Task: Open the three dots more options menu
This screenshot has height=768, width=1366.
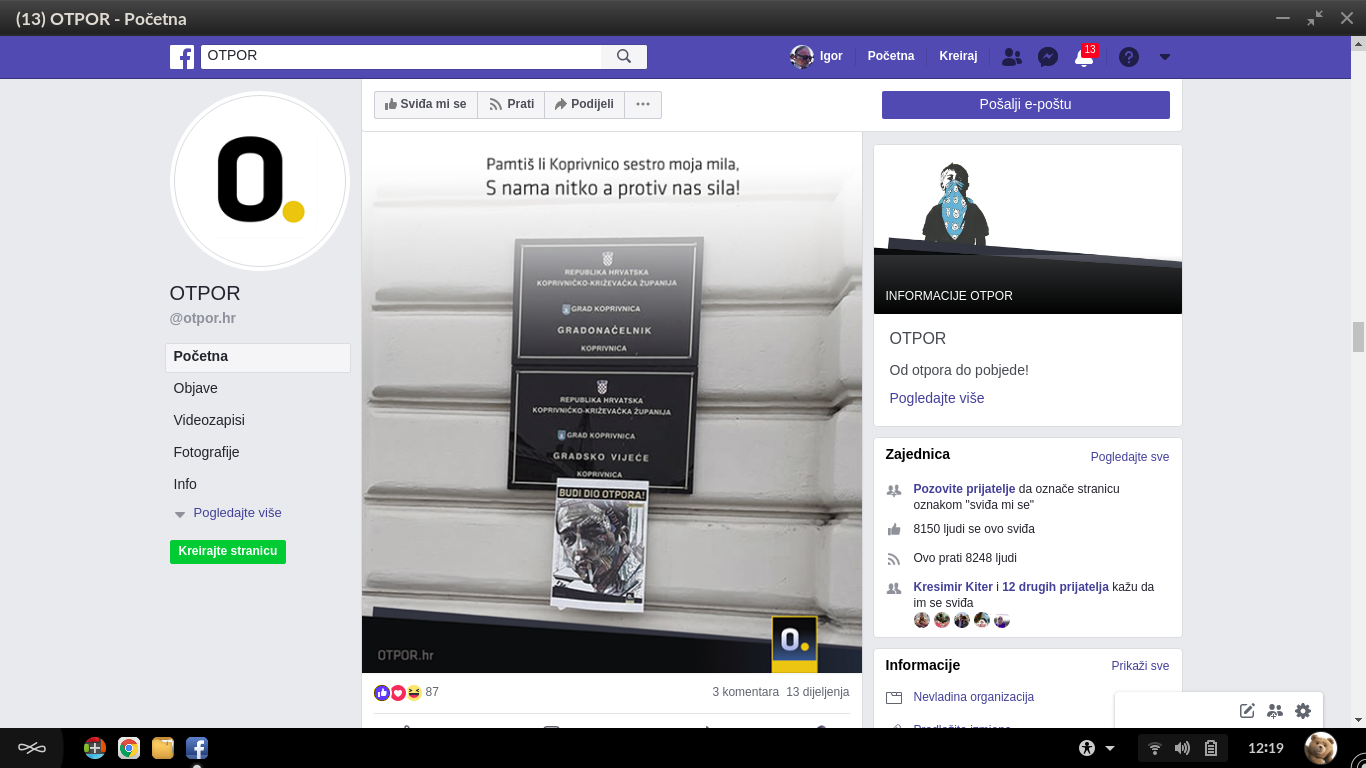Action: click(x=643, y=105)
